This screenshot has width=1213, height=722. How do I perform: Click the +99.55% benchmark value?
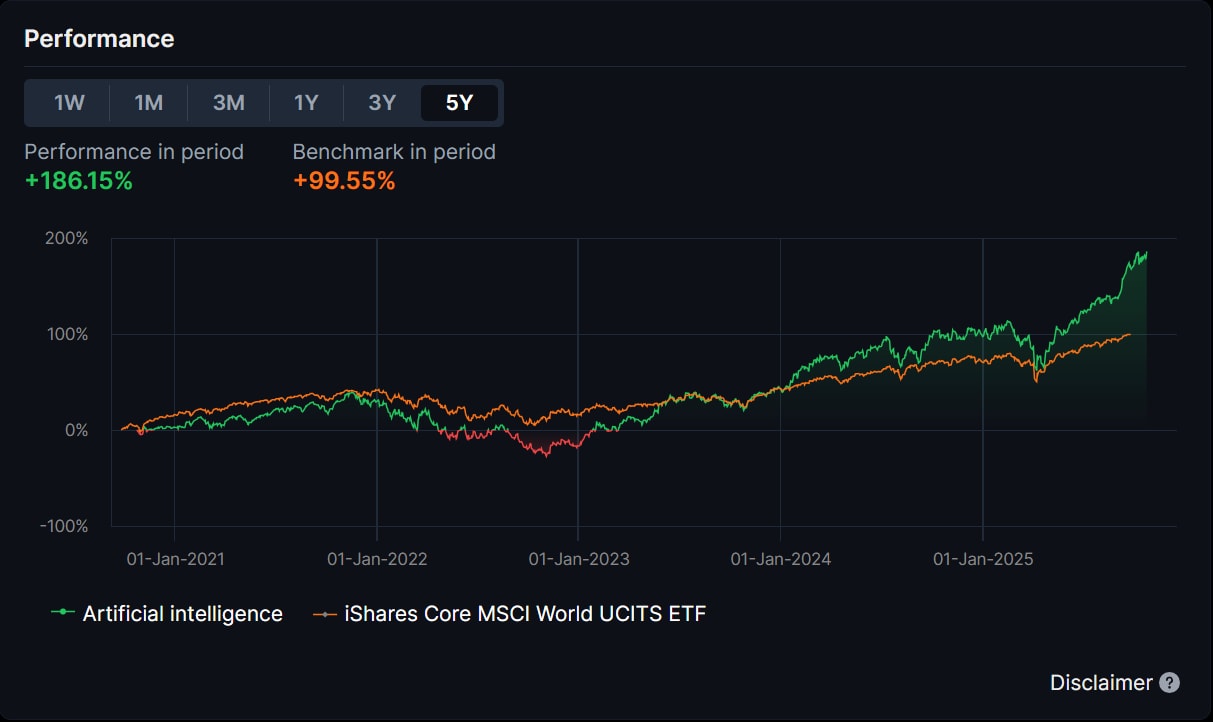(344, 181)
